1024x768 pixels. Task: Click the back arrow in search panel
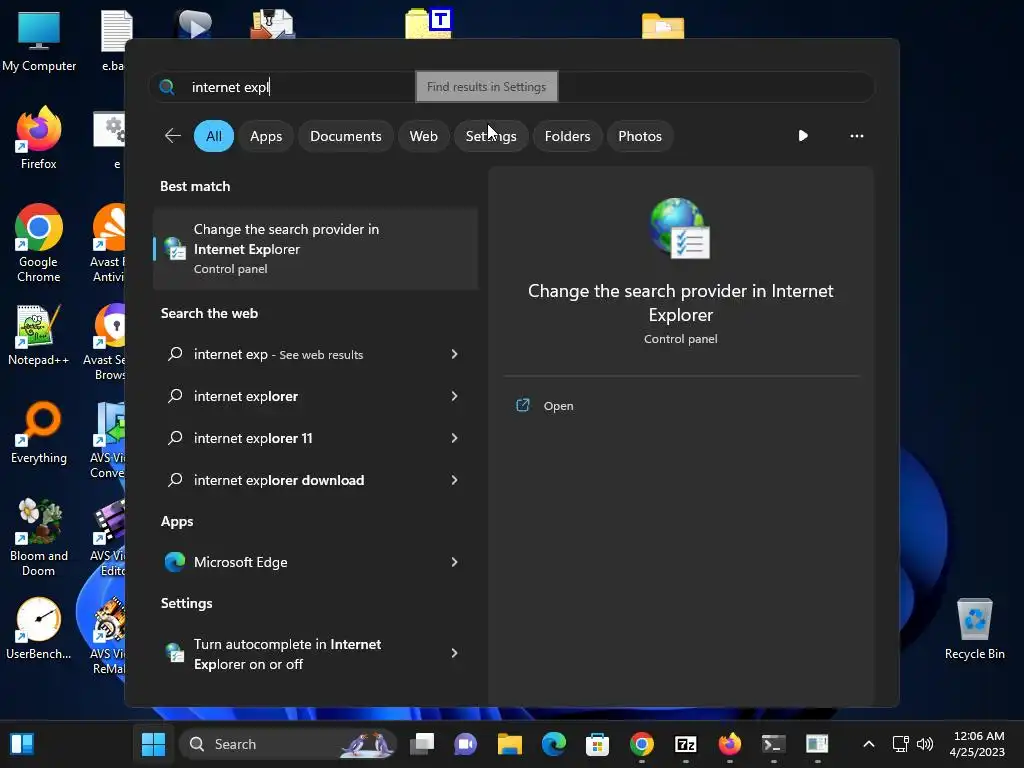point(172,136)
